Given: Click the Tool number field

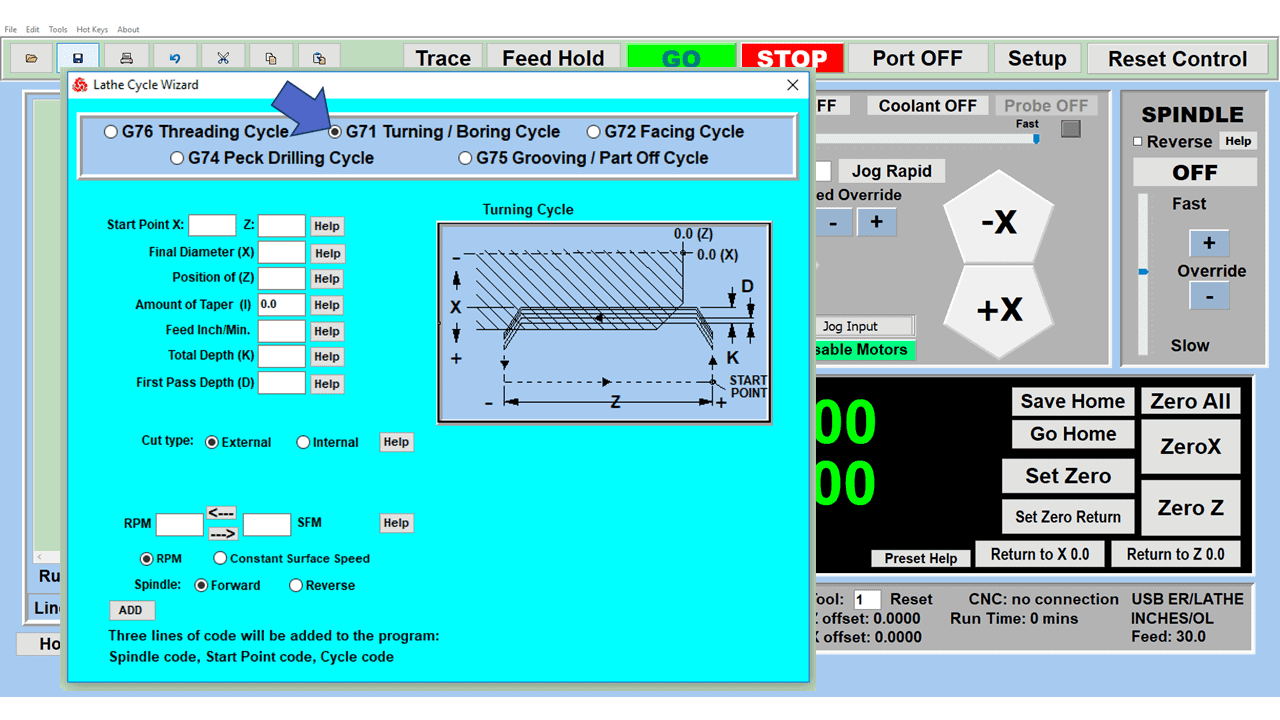Looking at the screenshot, I should (867, 599).
